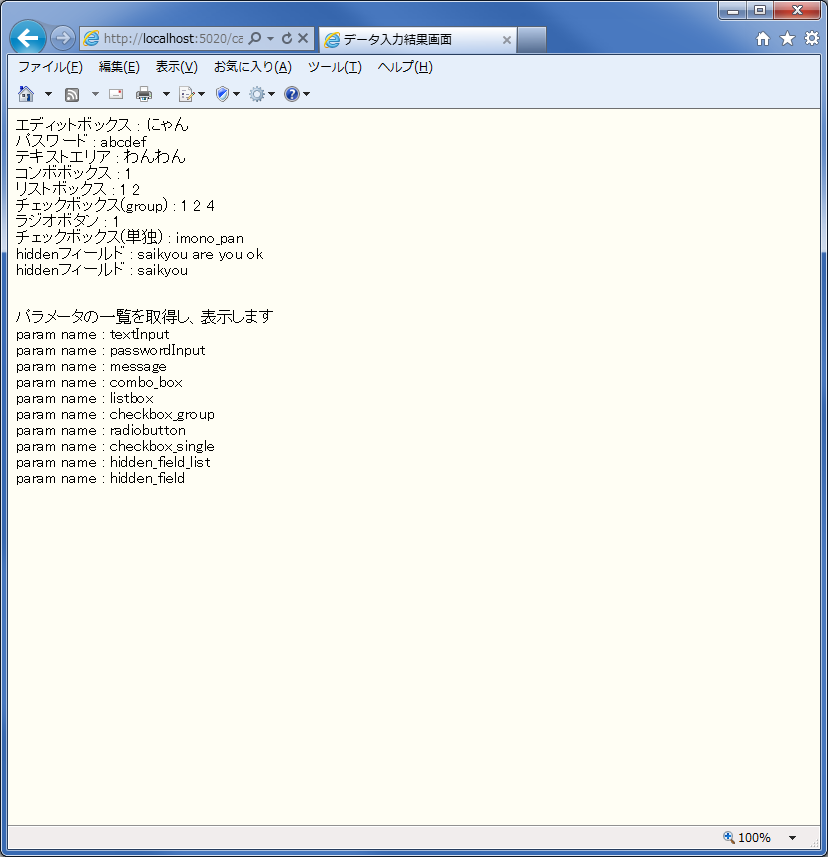The image size is (828, 857).
Task: Open the Safety shield menu
Action: pyautogui.click(x=227, y=94)
